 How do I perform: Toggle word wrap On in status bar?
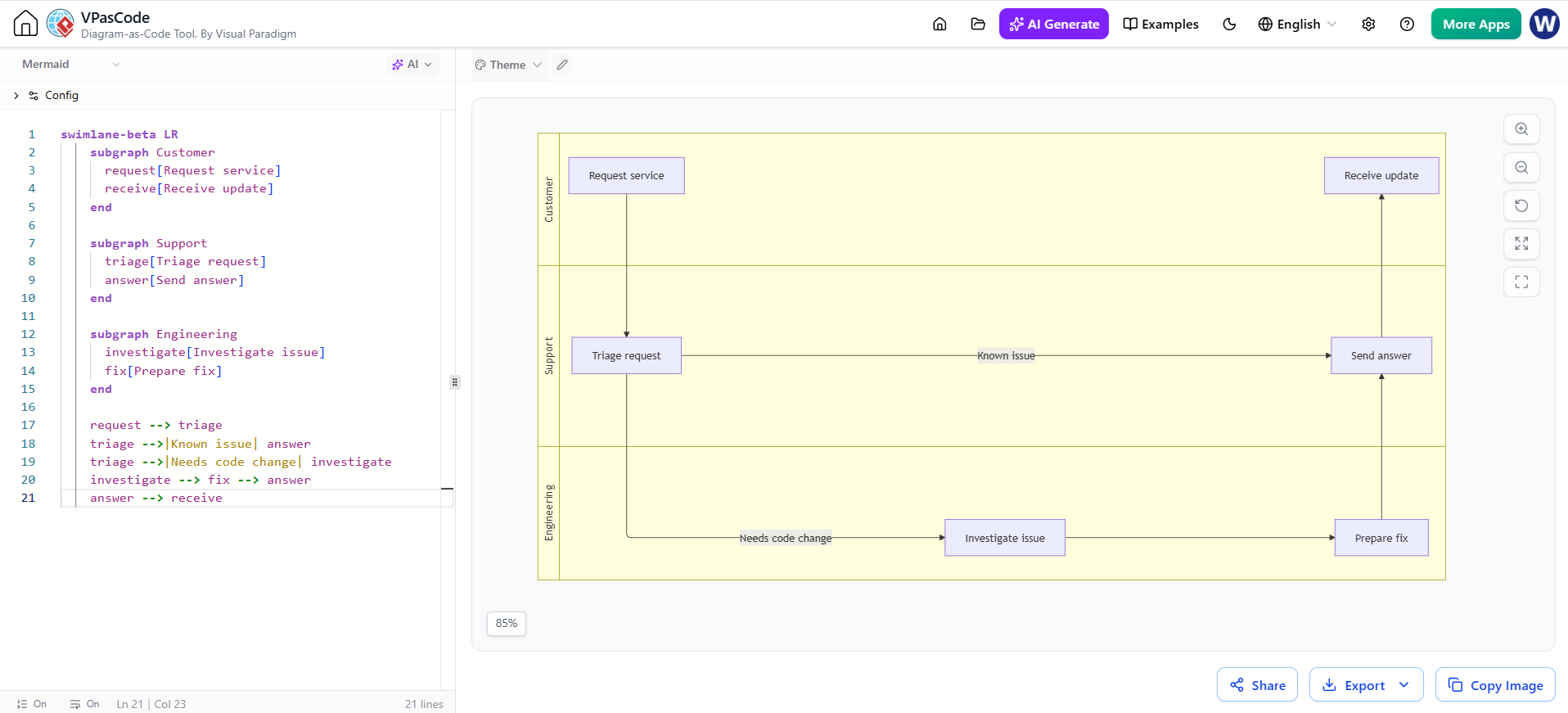point(85,704)
